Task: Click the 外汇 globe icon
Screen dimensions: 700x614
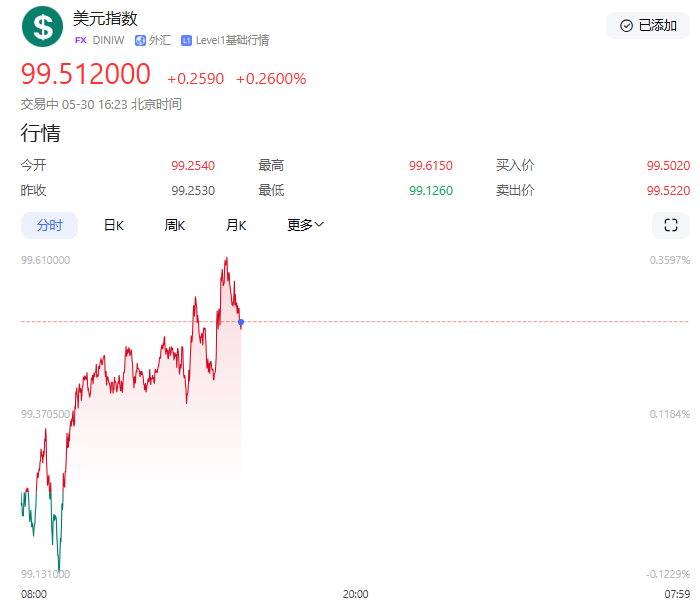Action: coord(140,41)
